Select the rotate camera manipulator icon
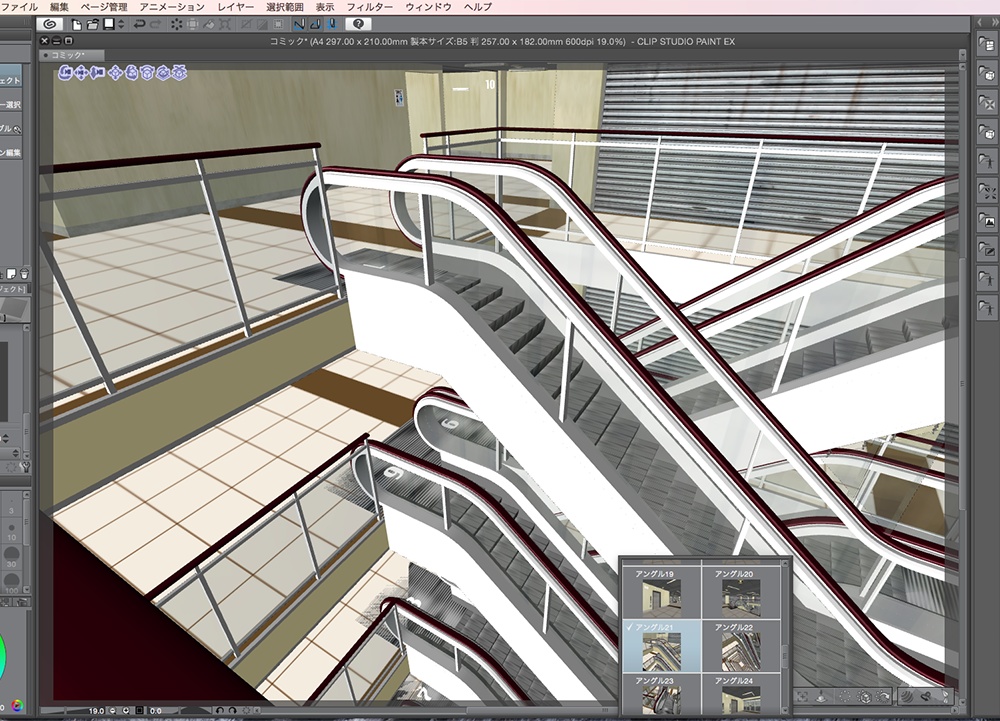Screen dimensions: 1000x721 click(x=65, y=73)
